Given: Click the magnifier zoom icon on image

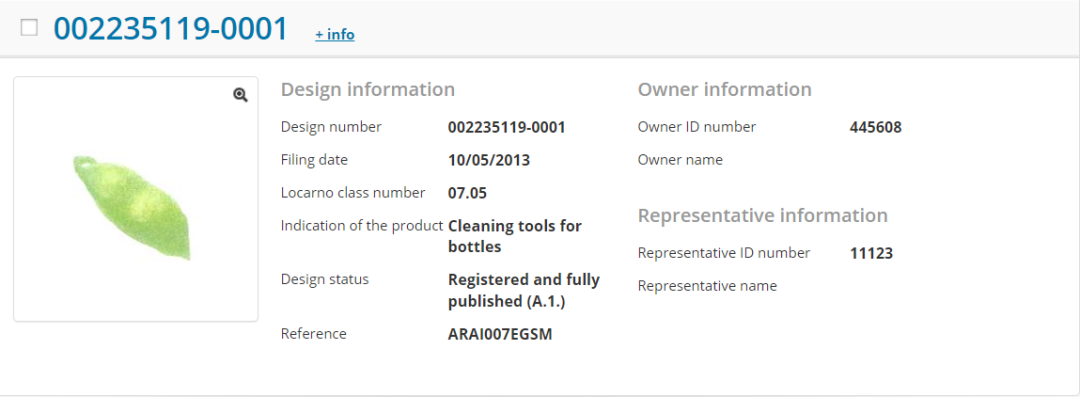Looking at the screenshot, I should 240,96.
